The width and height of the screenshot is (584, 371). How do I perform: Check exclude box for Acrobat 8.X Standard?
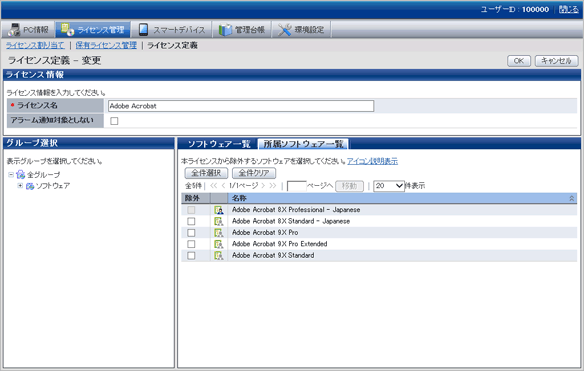click(x=191, y=221)
